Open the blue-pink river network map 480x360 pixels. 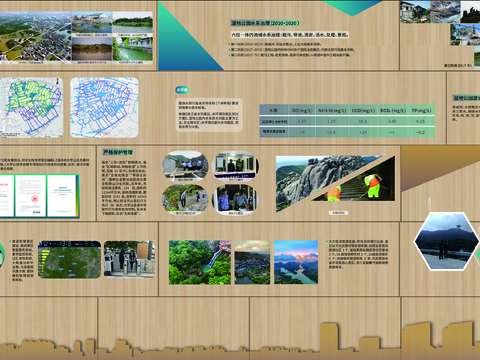[104, 107]
